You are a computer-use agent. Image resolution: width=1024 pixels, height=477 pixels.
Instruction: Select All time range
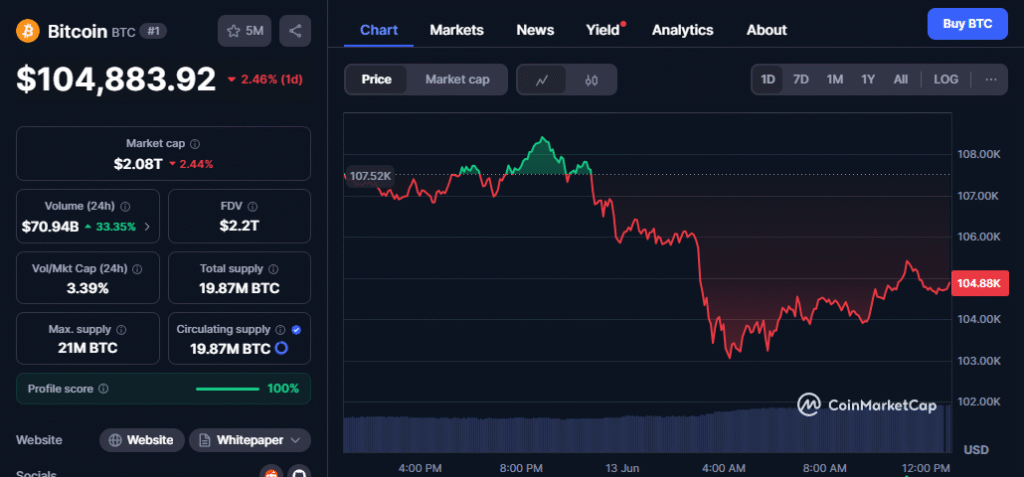tap(901, 80)
